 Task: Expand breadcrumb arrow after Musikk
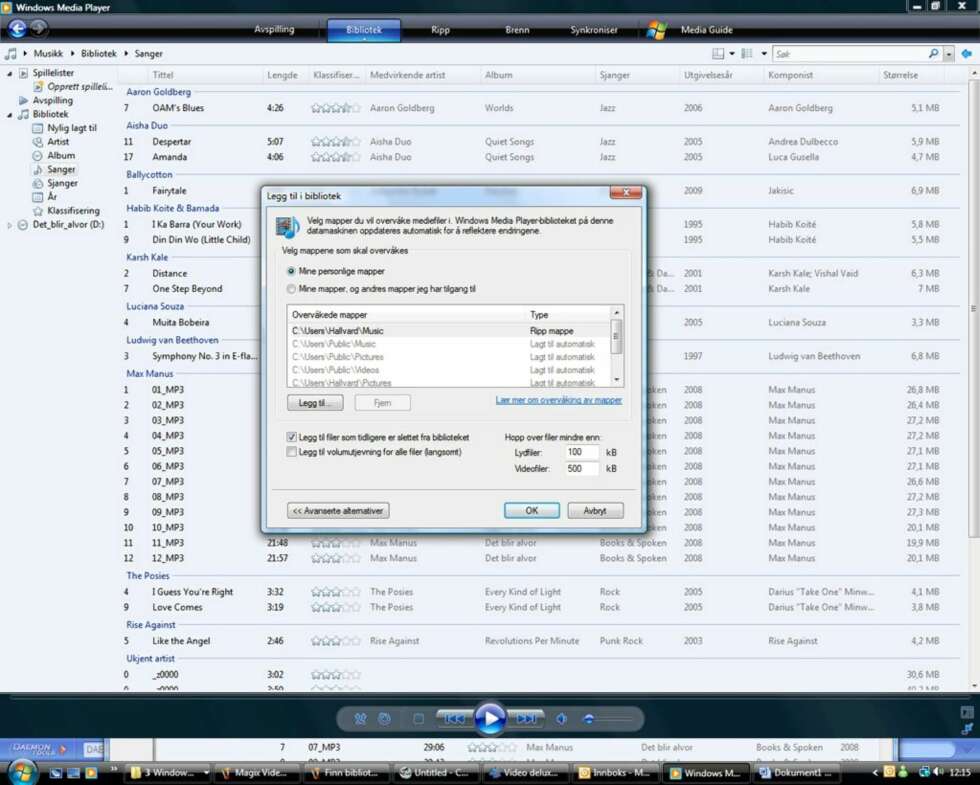pyautogui.click(x=72, y=54)
